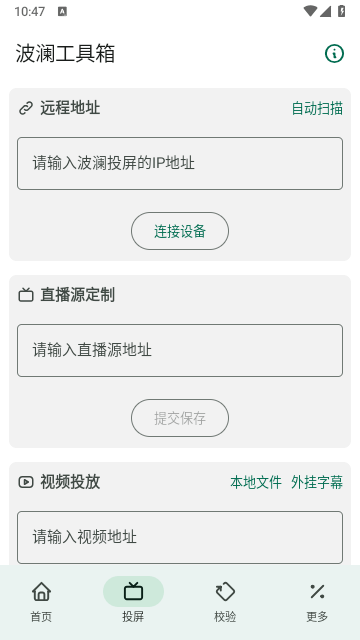Focus the 直播源地址 input field

coord(180,350)
